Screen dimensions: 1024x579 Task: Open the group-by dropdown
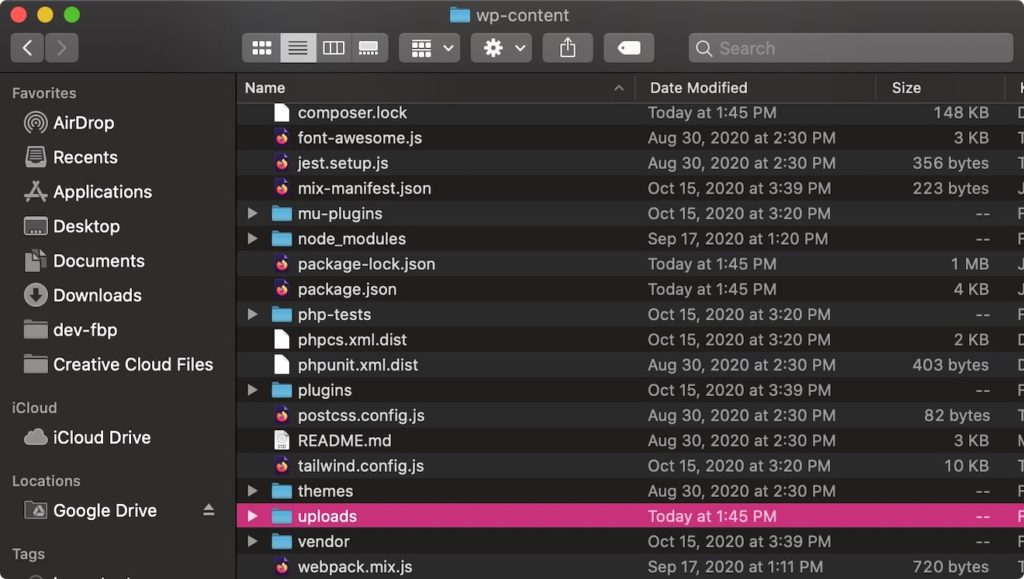click(430, 48)
